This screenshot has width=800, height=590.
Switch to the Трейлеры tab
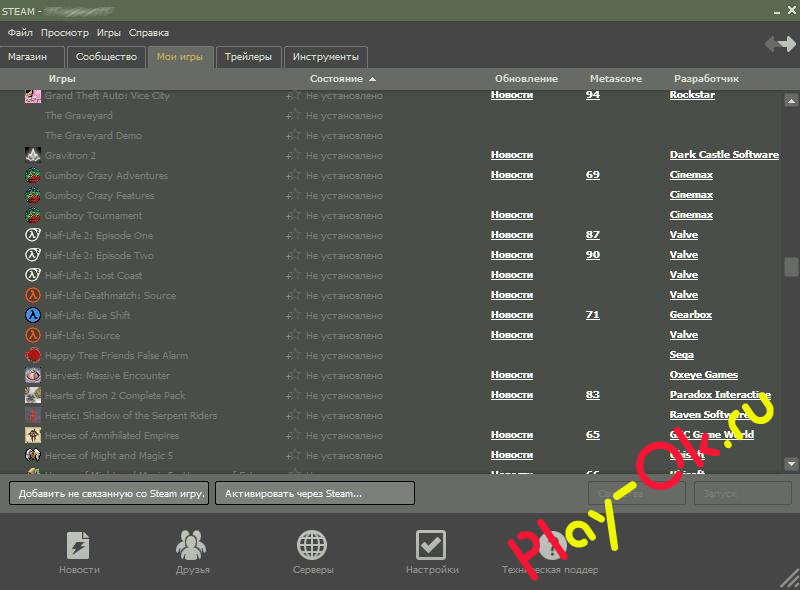[248, 57]
